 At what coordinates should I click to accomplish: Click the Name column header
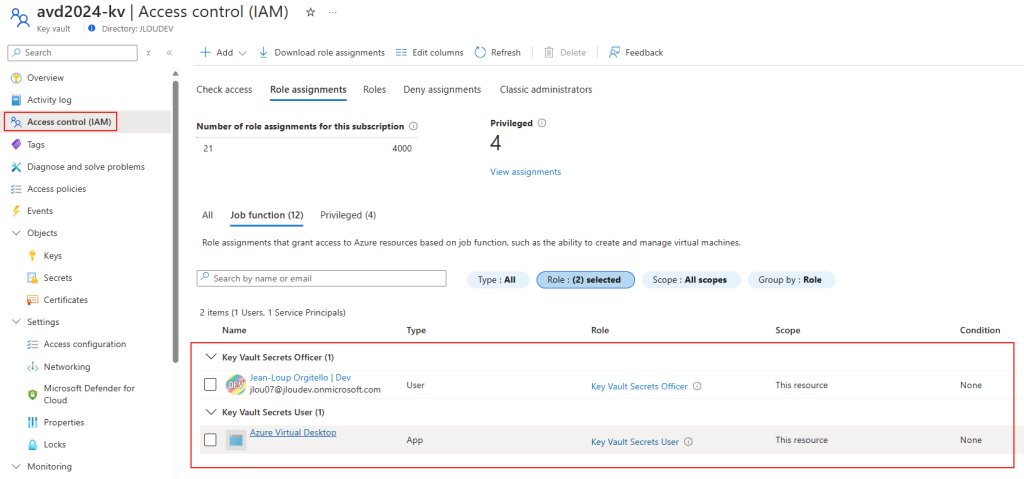click(x=234, y=331)
